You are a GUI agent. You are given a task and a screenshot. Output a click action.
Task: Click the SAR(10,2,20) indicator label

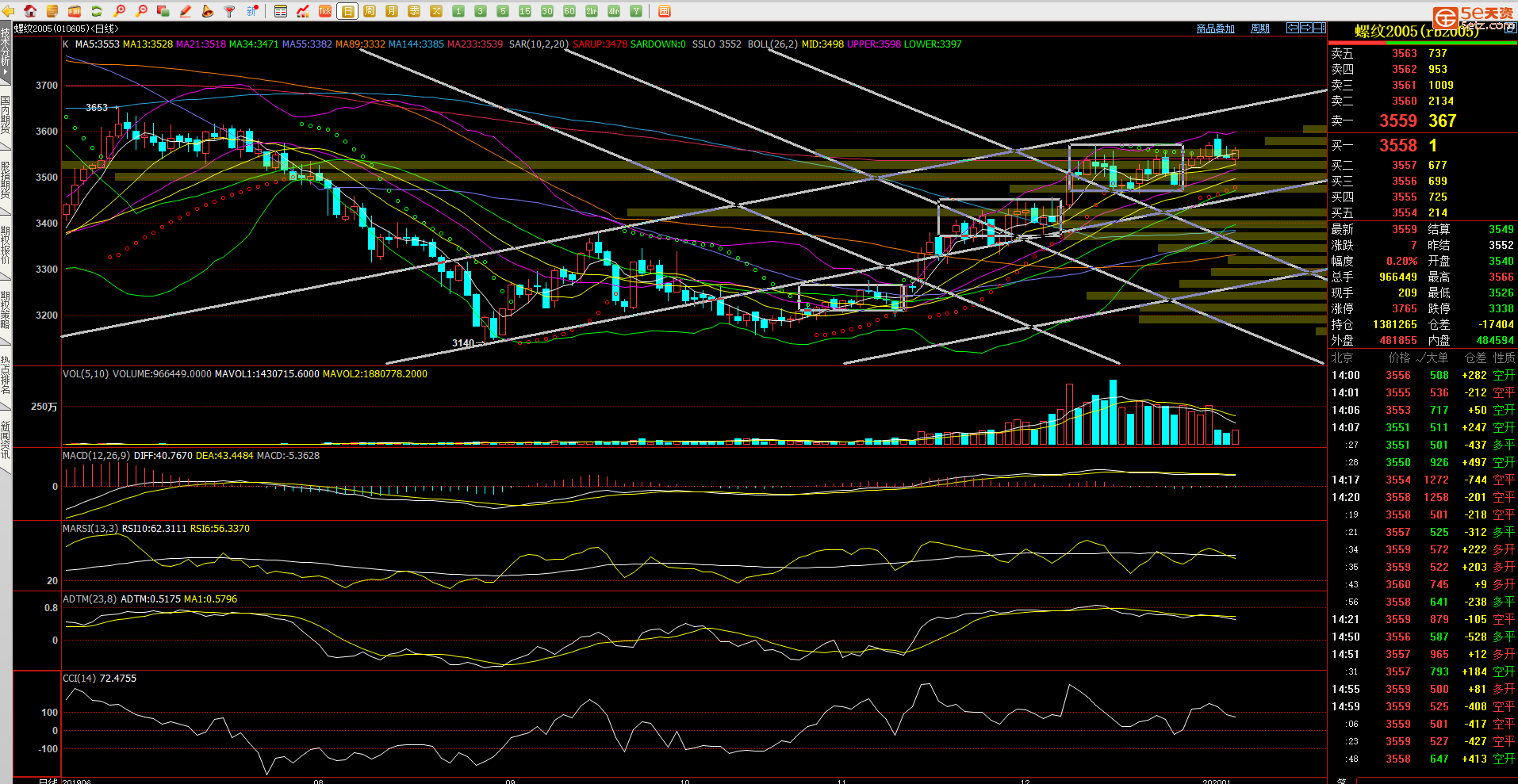click(539, 44)
